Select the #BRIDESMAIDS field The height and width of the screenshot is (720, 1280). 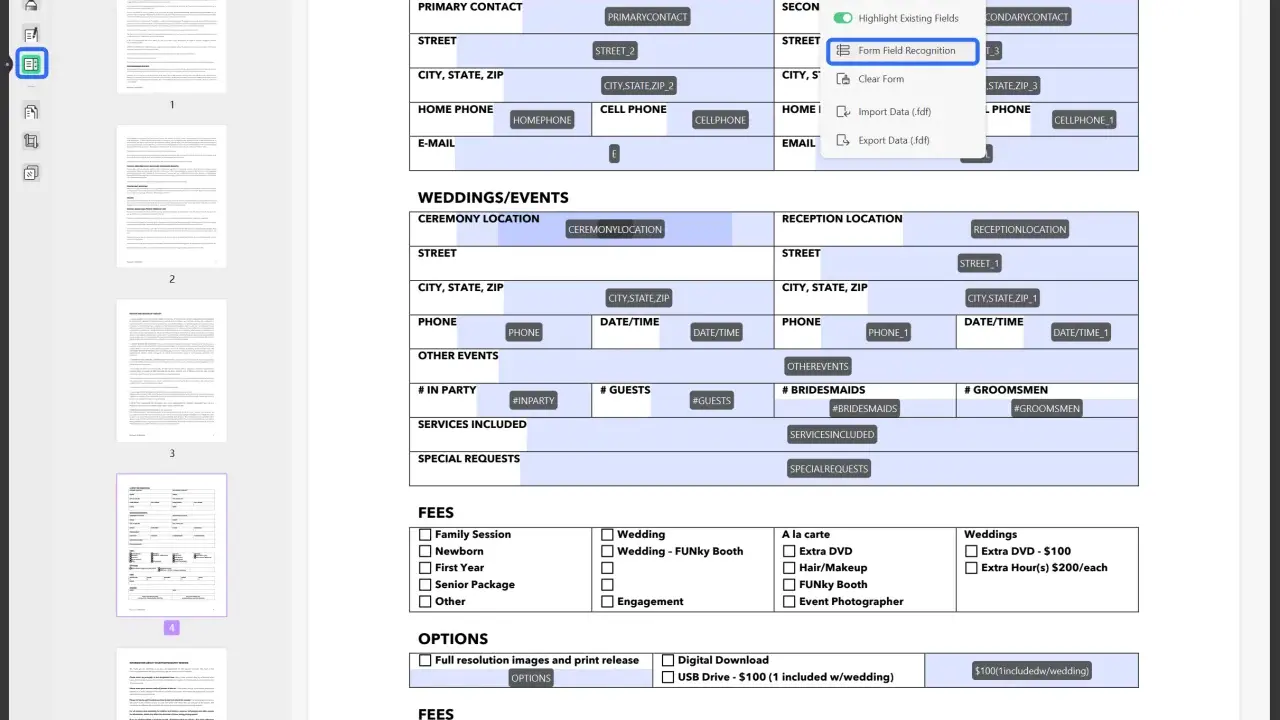865,408
